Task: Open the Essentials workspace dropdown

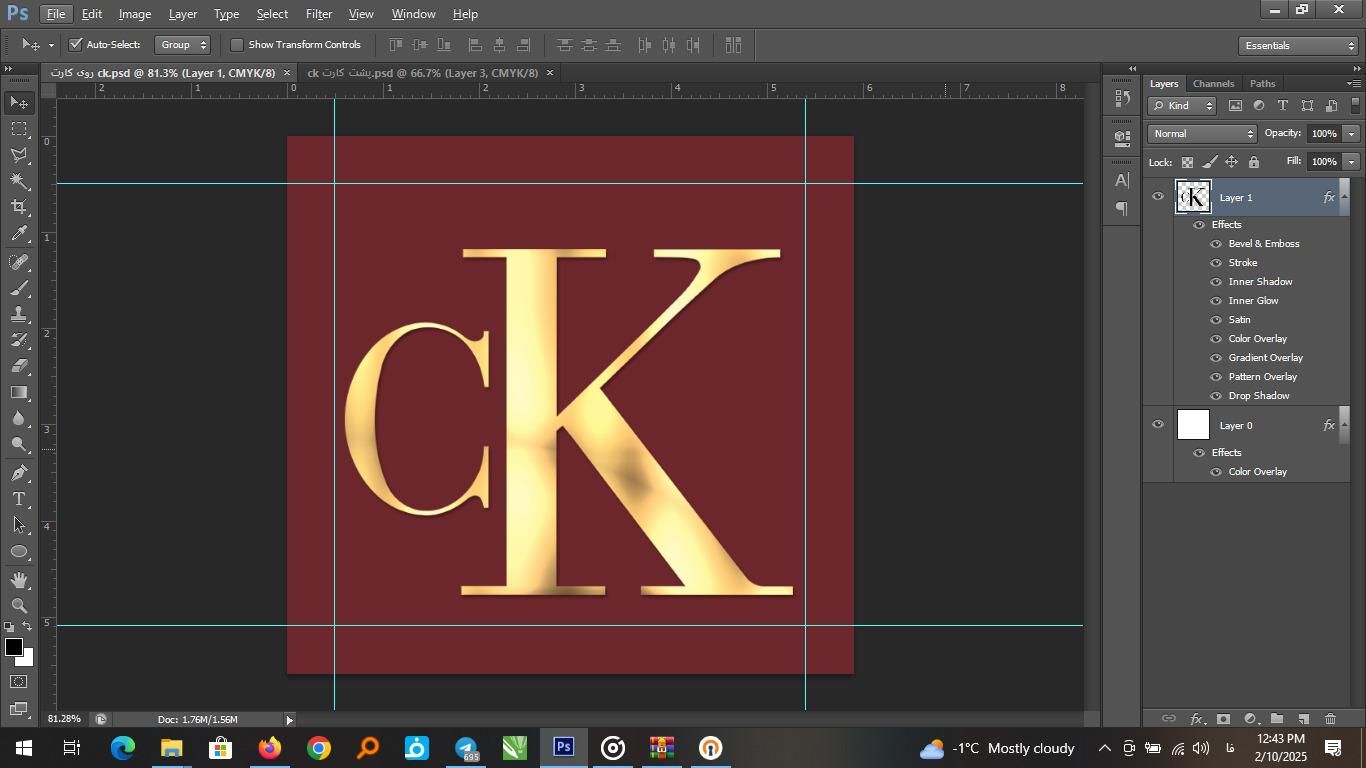Action: 1297,46
